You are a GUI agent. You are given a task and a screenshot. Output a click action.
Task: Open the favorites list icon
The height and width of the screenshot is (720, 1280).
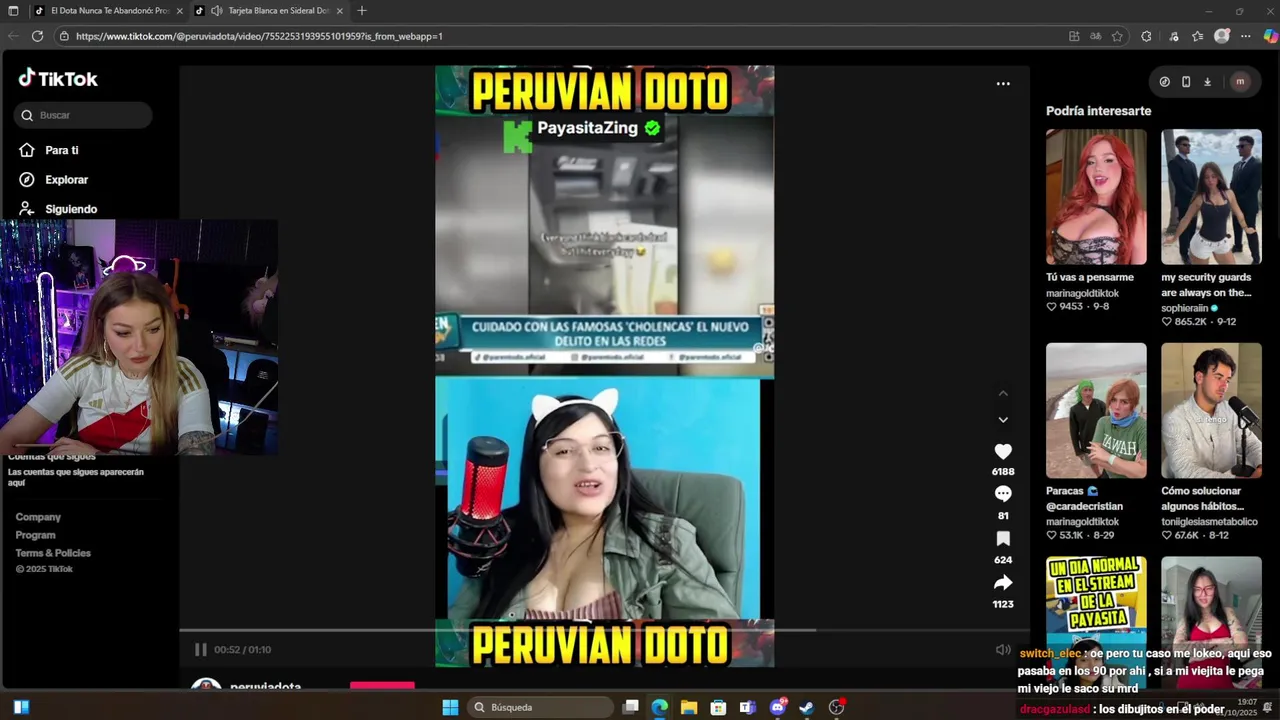(x=1197, y=36)
